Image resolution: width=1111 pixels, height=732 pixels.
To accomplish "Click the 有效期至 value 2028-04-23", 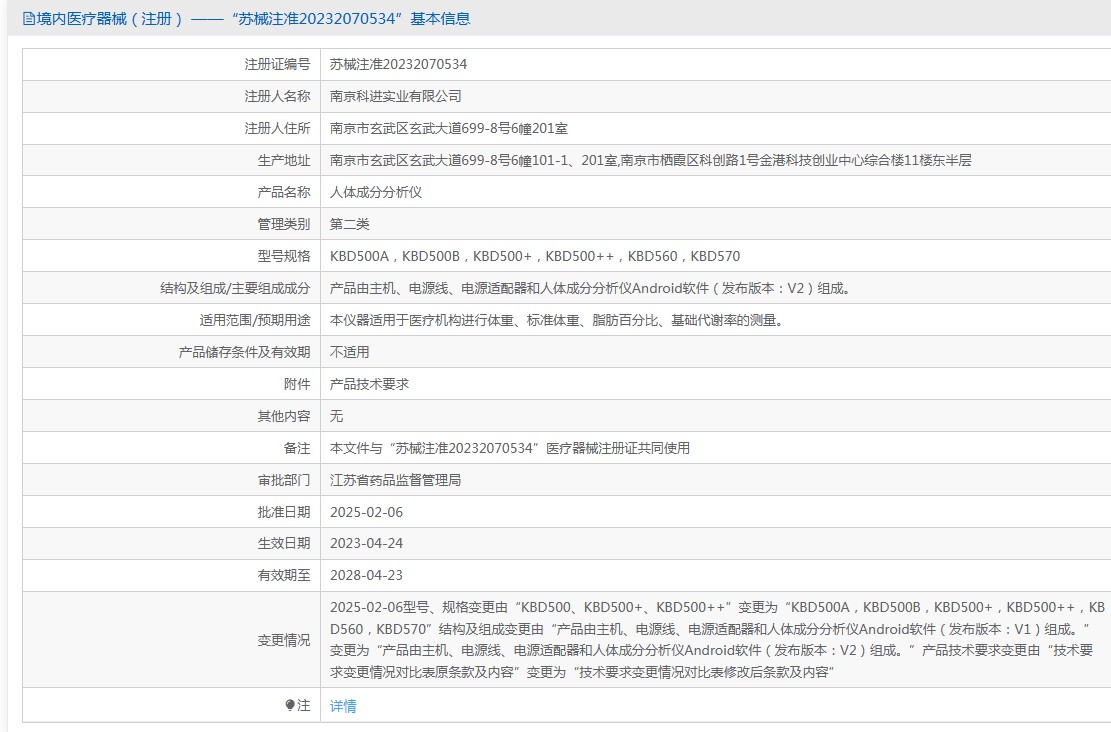I will (367, 575).
